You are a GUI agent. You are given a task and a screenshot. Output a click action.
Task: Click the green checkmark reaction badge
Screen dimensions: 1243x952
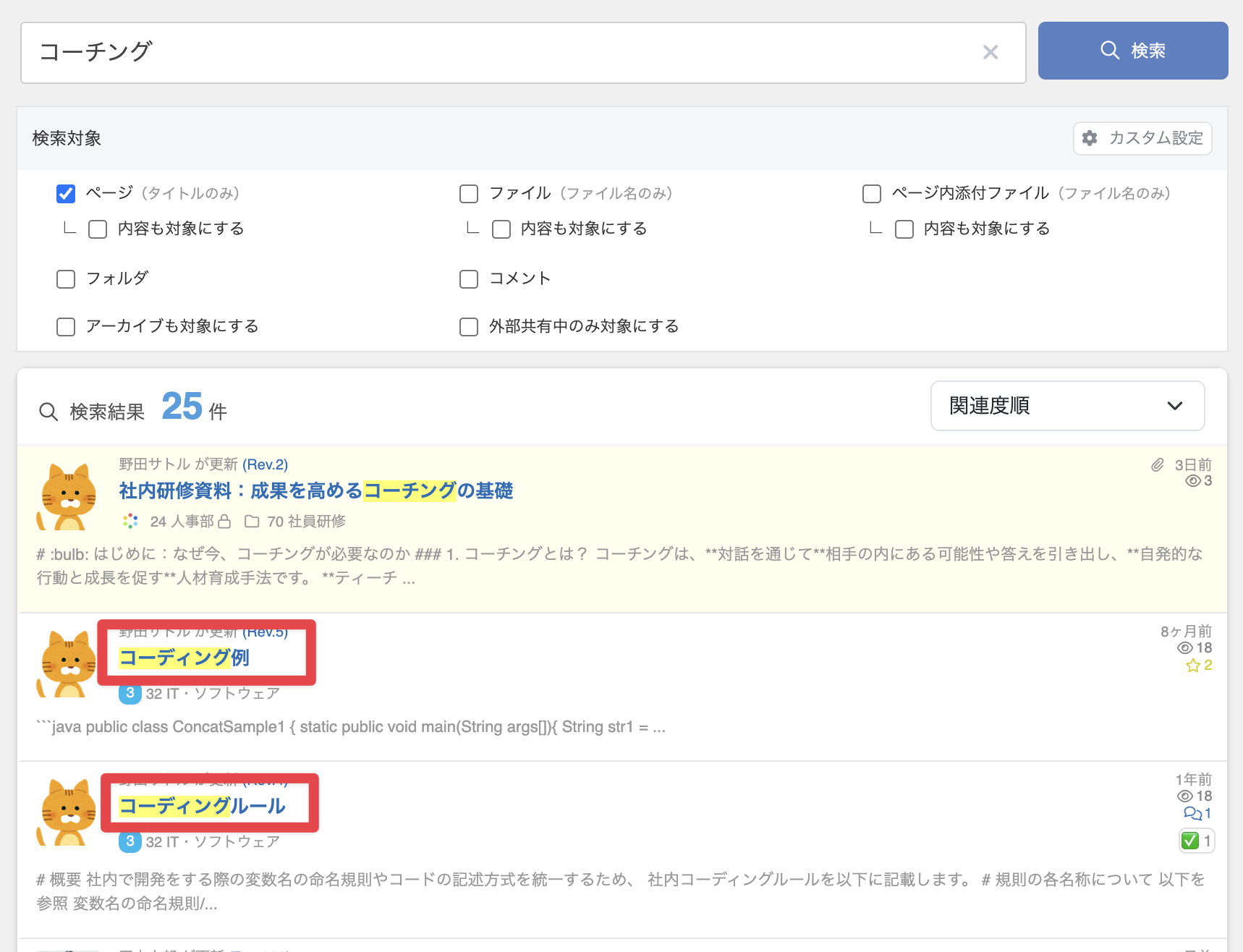pos(1190,841)
